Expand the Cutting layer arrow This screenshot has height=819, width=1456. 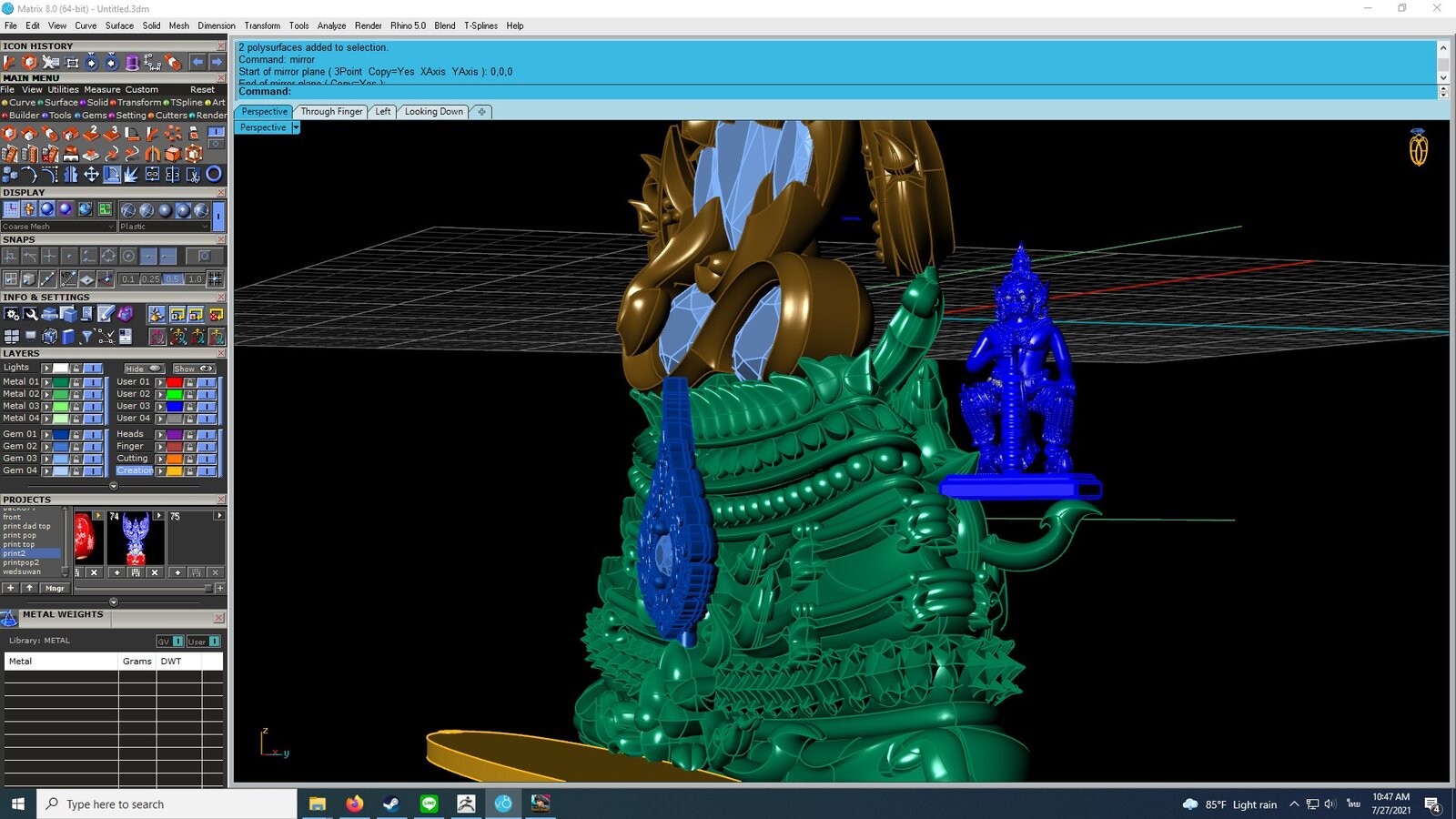click(160, 459)
